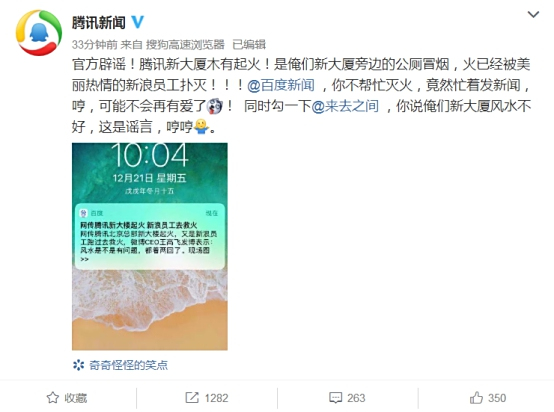Click the star favorite icon
Screen dimensions: 554x412
point(53,398)
